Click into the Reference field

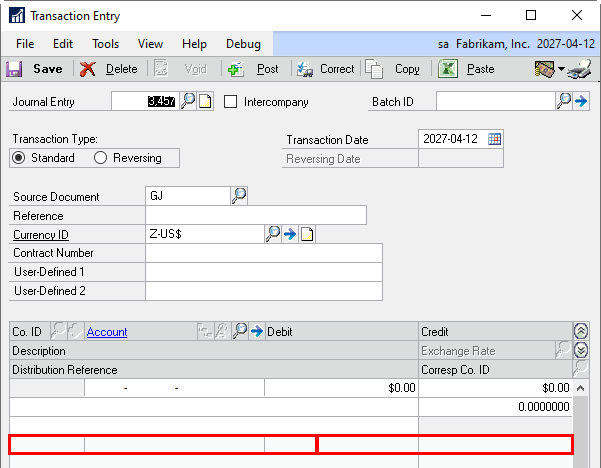(256, 215)
